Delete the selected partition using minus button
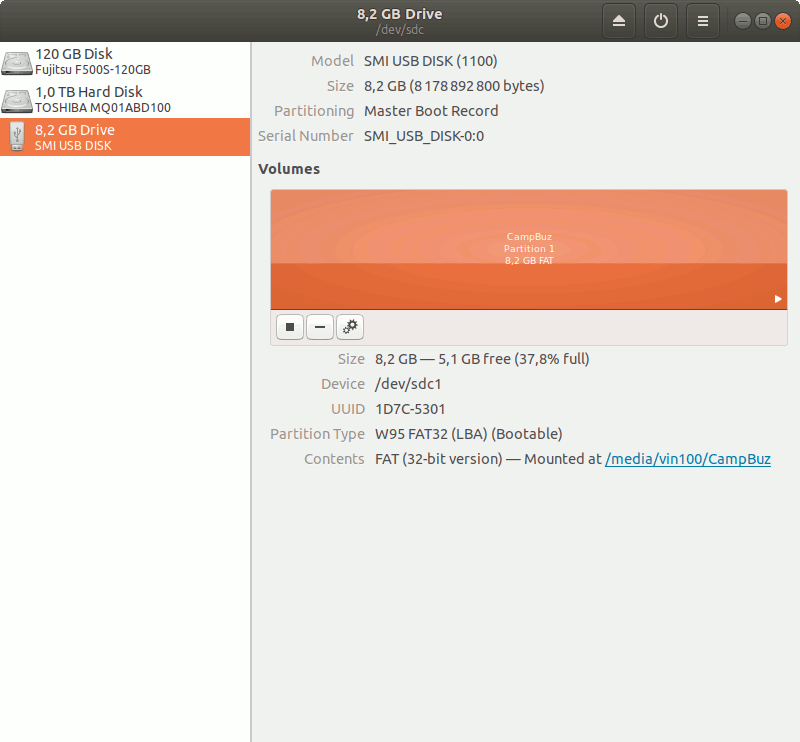The image size is (800, 742). (320, 326)
